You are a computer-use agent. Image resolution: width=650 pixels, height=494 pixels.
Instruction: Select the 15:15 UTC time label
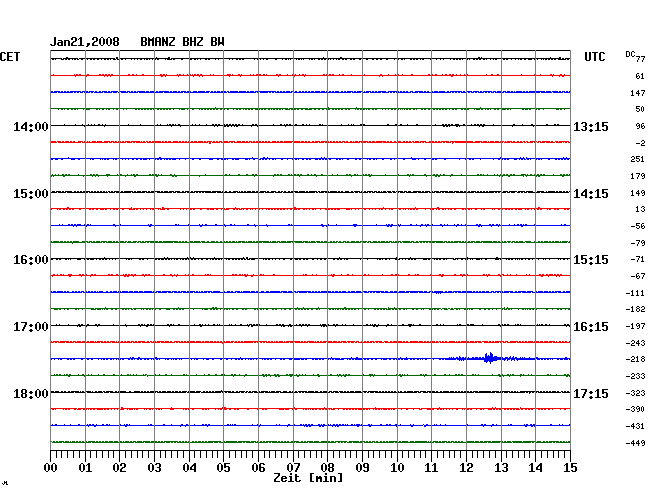click(x=591, y=260)
